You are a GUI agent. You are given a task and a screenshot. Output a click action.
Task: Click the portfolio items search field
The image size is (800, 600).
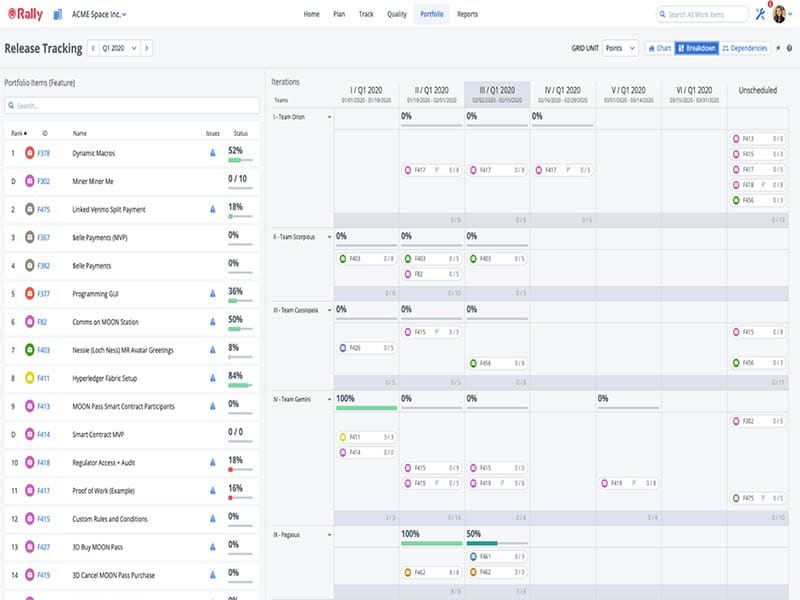click(130, 103)
